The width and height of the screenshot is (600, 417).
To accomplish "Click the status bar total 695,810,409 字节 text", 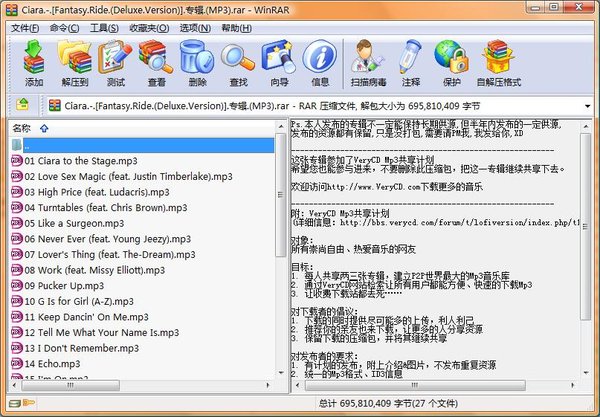I will coord(365,403).
